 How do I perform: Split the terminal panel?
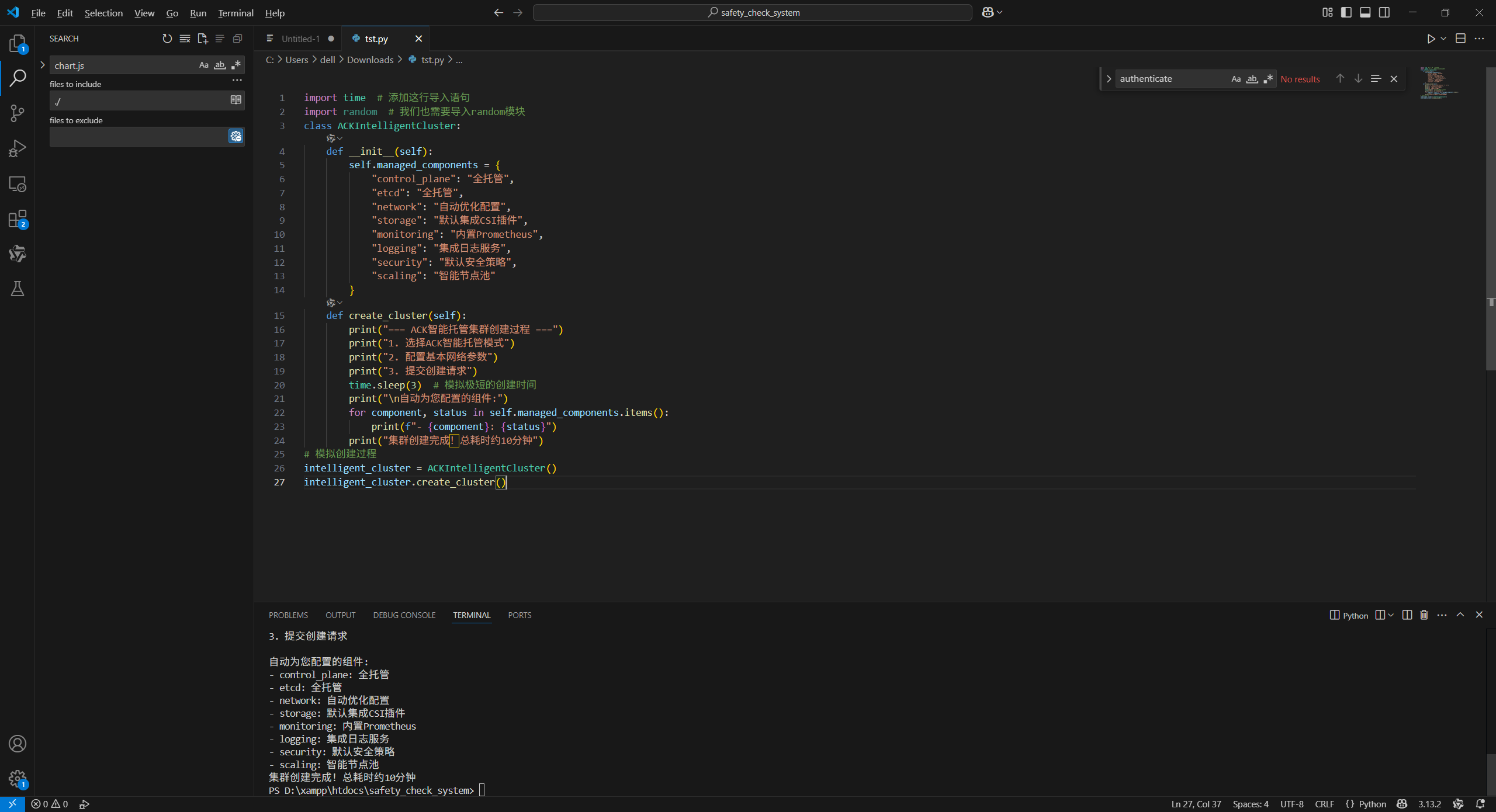pos(1407,615)
